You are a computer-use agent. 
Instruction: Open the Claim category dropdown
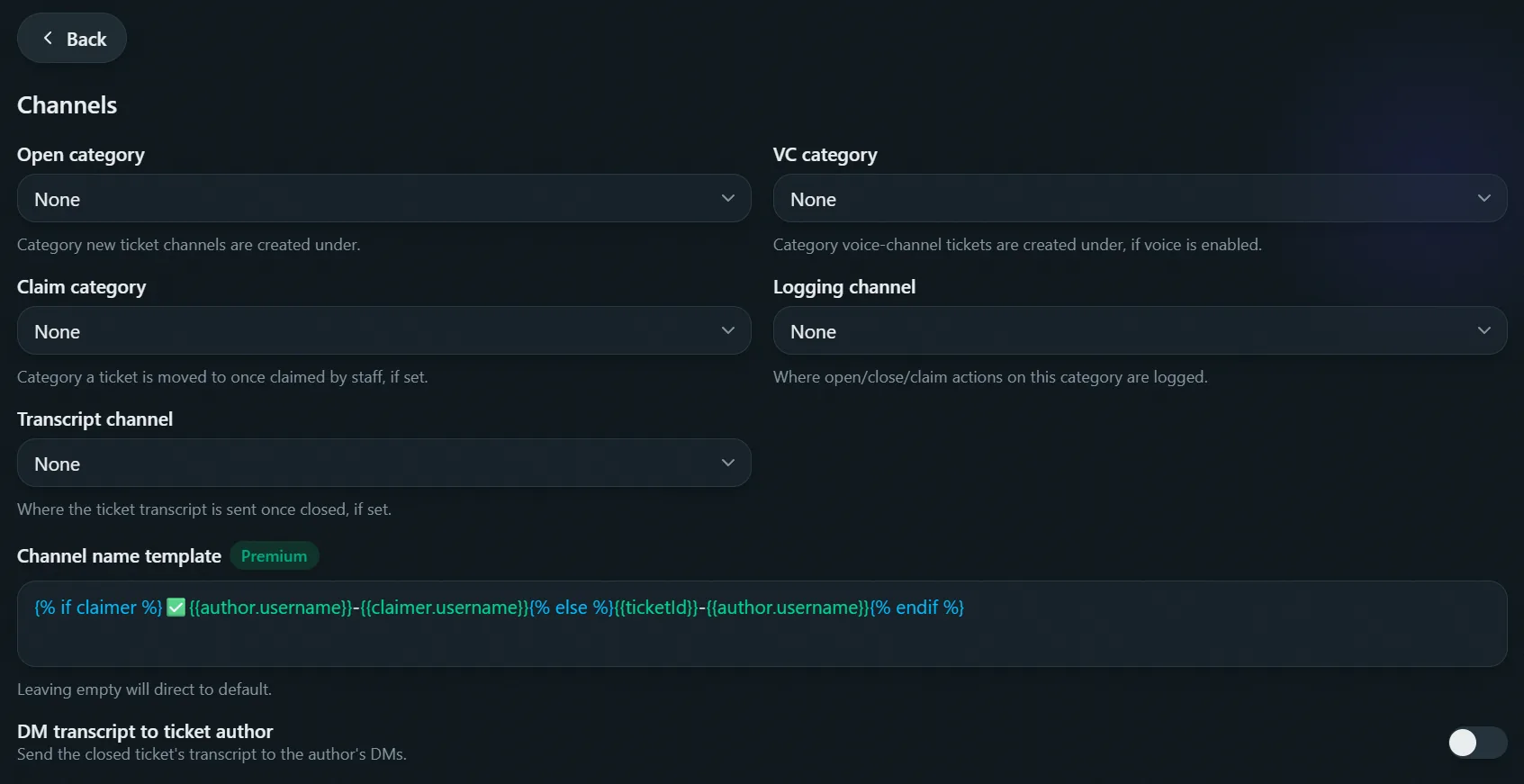384,330
